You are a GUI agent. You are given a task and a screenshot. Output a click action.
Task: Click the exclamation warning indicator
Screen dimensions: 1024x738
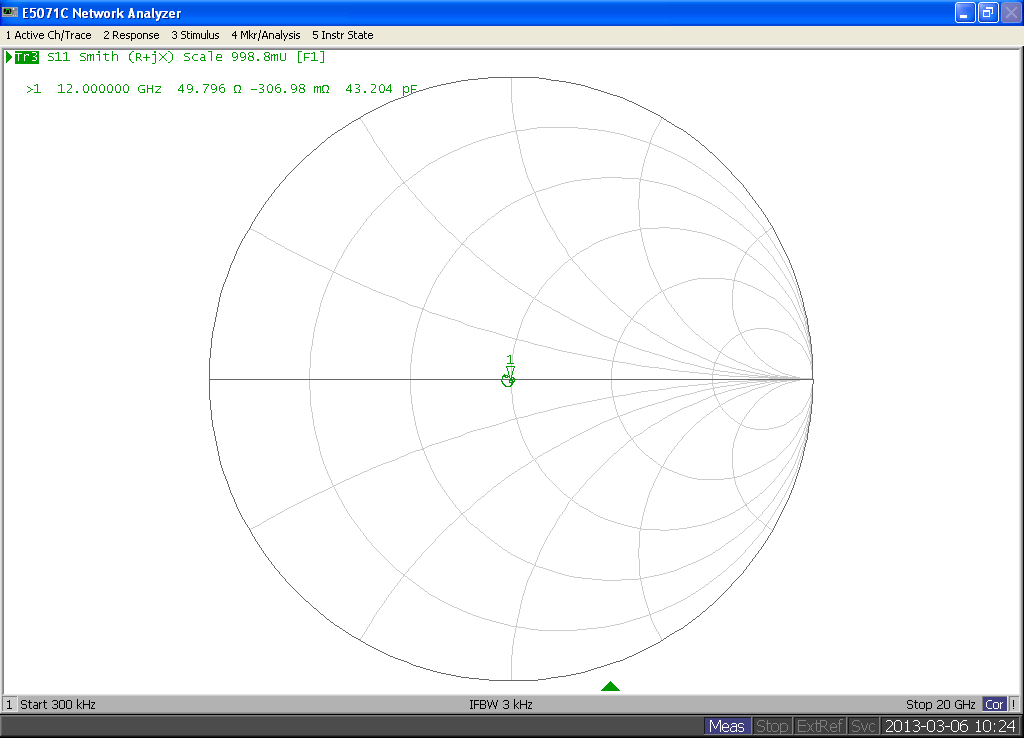[x=1014, y=705]
